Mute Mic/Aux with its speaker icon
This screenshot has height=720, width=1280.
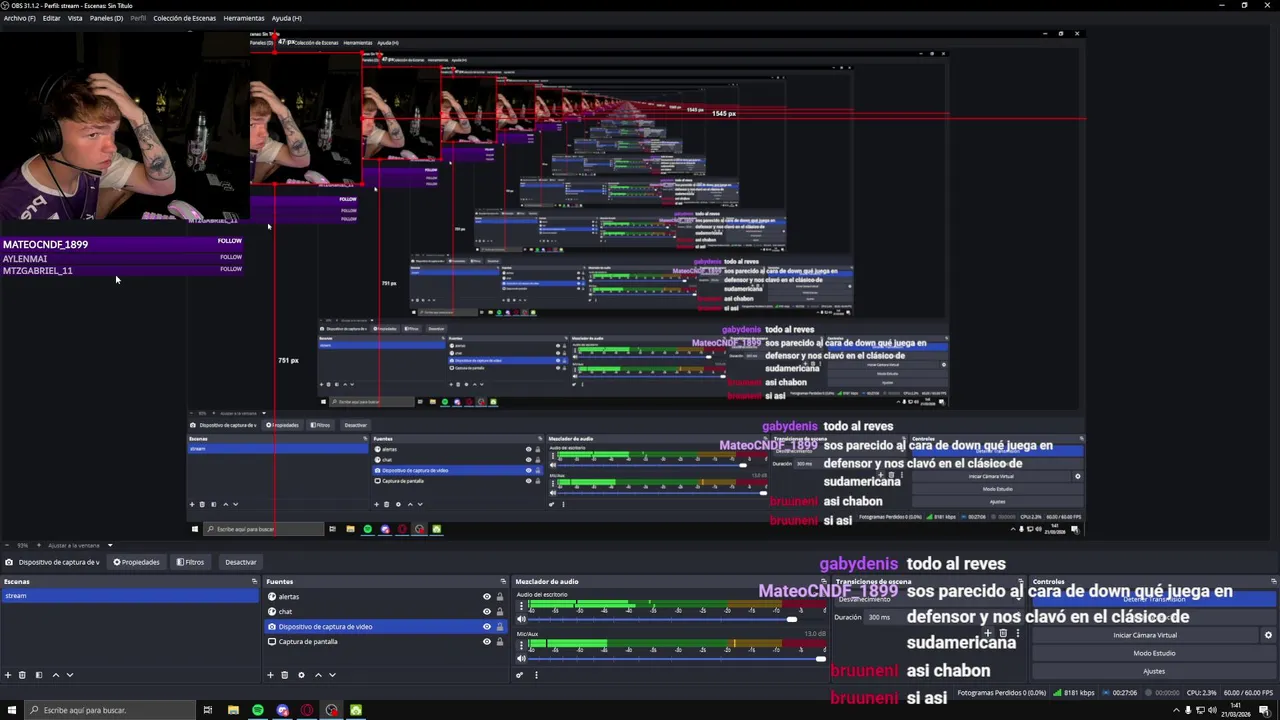(x=520, y=658)
